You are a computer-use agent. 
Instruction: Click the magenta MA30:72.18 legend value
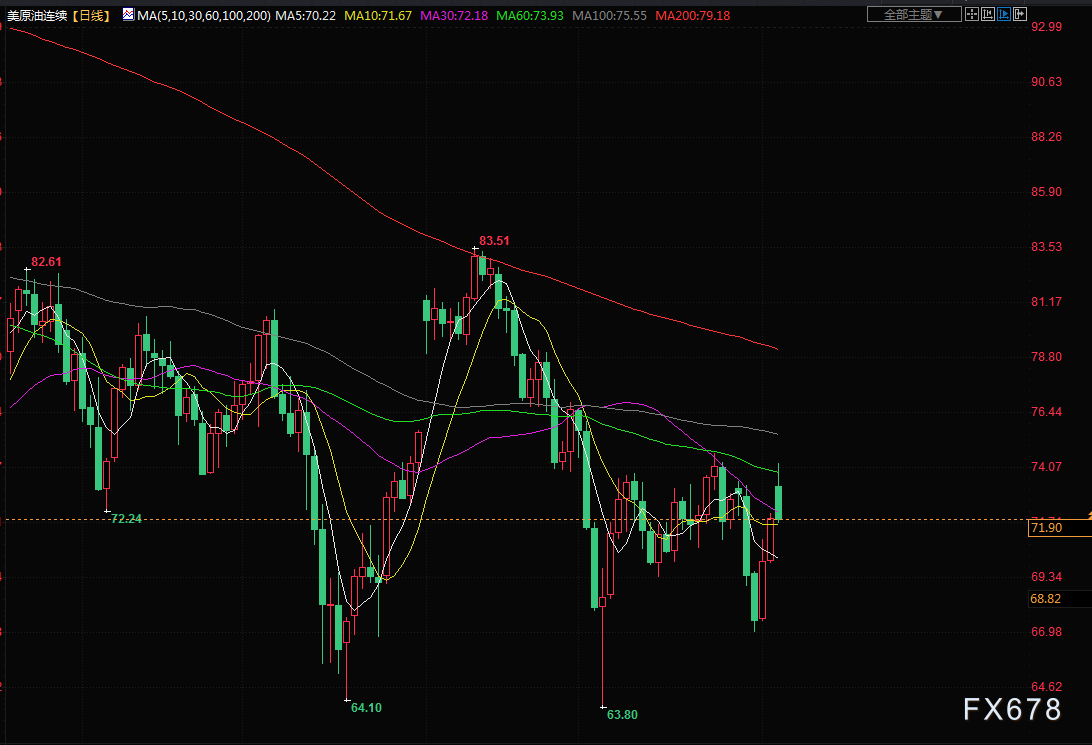point(454,15)
